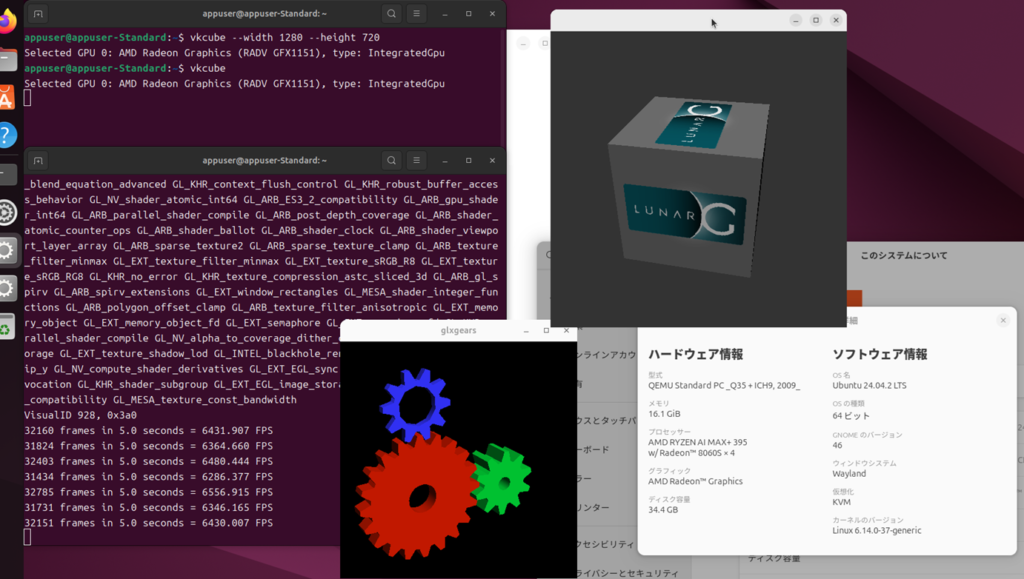
Task: Minimize the glxgears window
Action: click(x=525, y=330)
